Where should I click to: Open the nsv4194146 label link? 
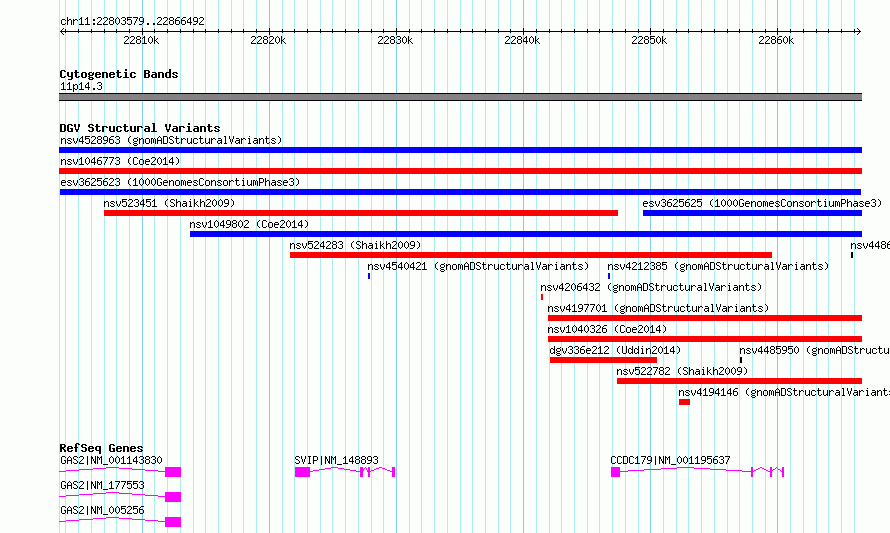point(784,392)
